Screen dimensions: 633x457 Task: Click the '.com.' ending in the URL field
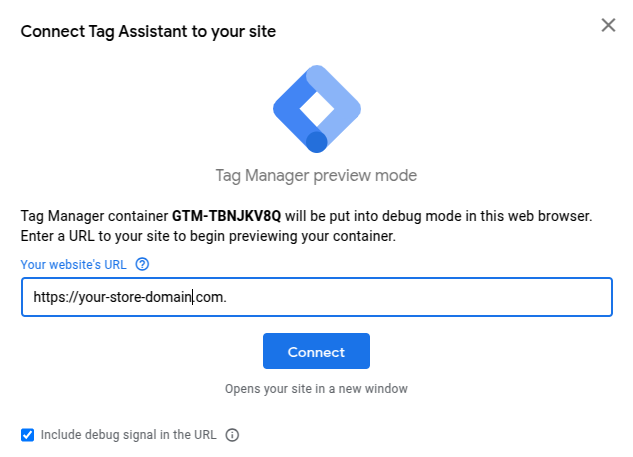pos(211,297)
